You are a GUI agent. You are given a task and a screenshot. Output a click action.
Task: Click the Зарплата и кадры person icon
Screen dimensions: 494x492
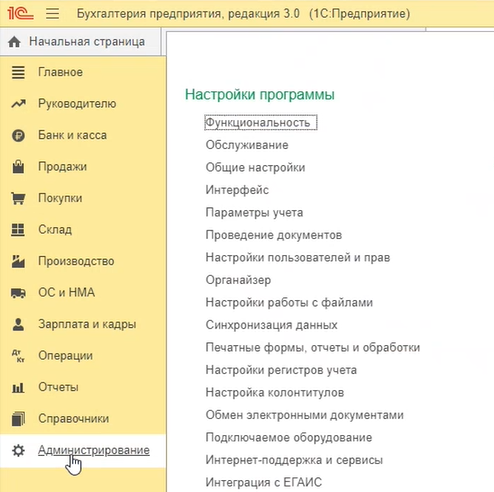[x=18, y=324]
